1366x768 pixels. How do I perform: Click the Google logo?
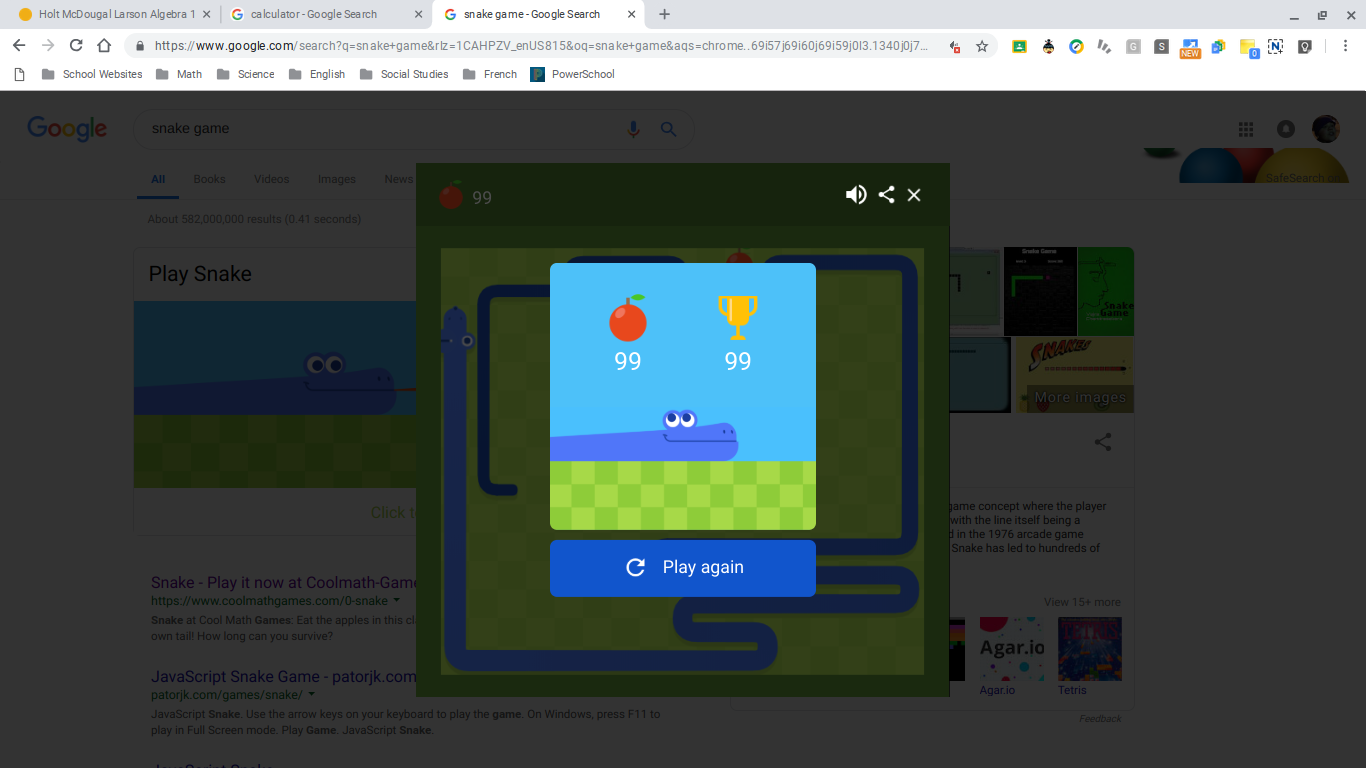pyautogui.click(x=67, y=128)
